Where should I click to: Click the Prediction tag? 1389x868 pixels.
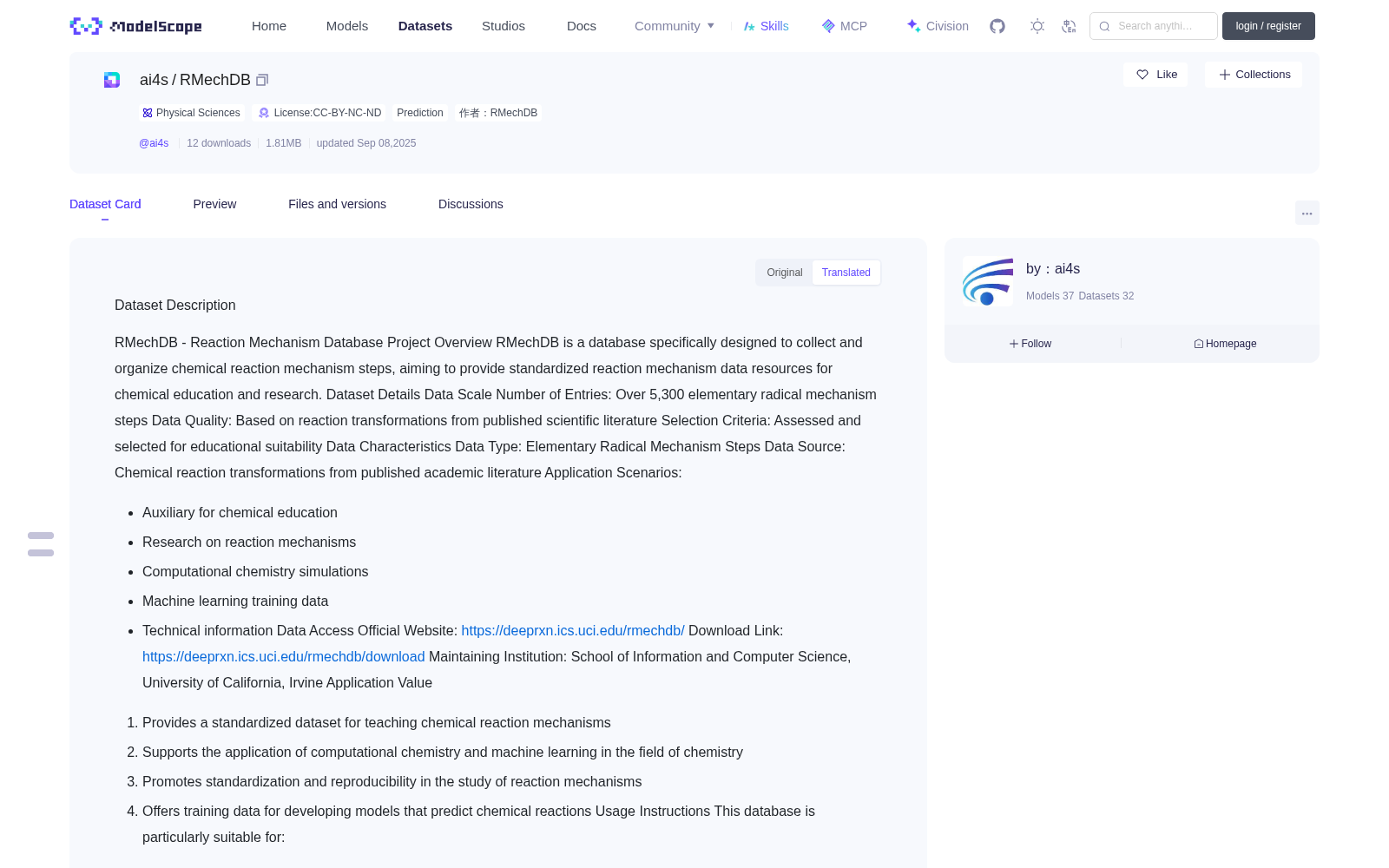[420, 113]
